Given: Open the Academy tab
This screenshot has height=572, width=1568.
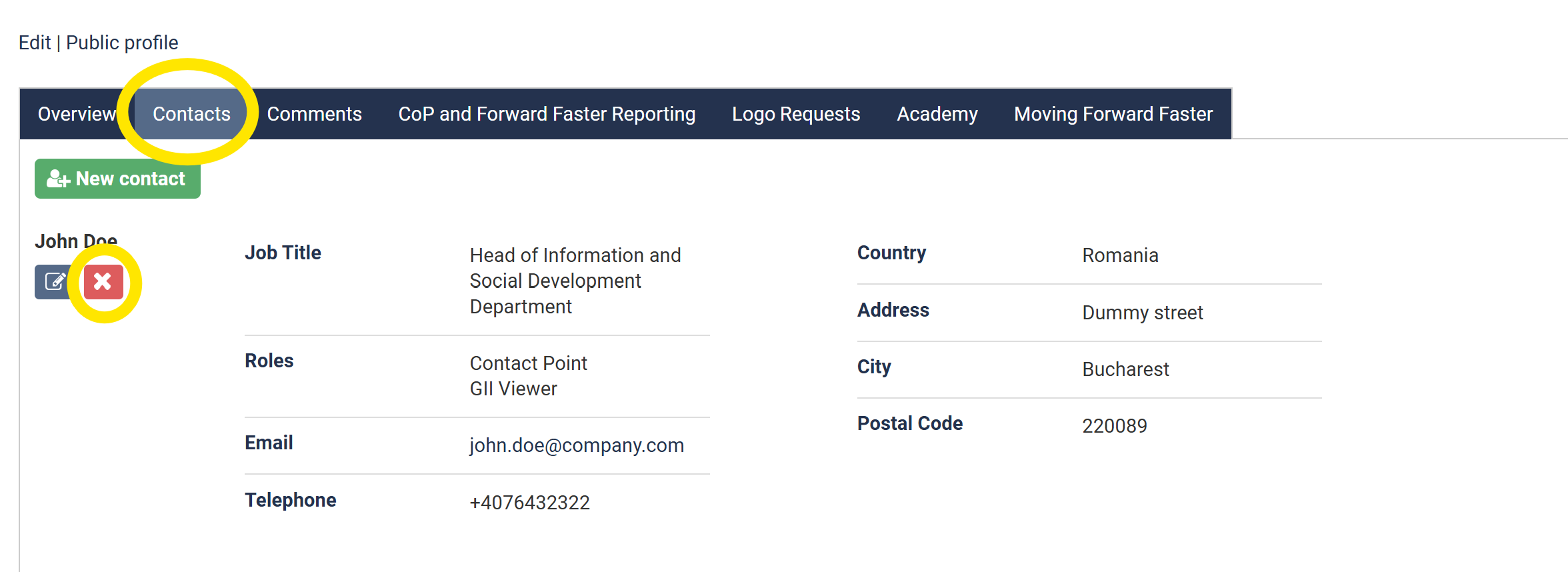Looking at the screenshot, I should (937, 114).
